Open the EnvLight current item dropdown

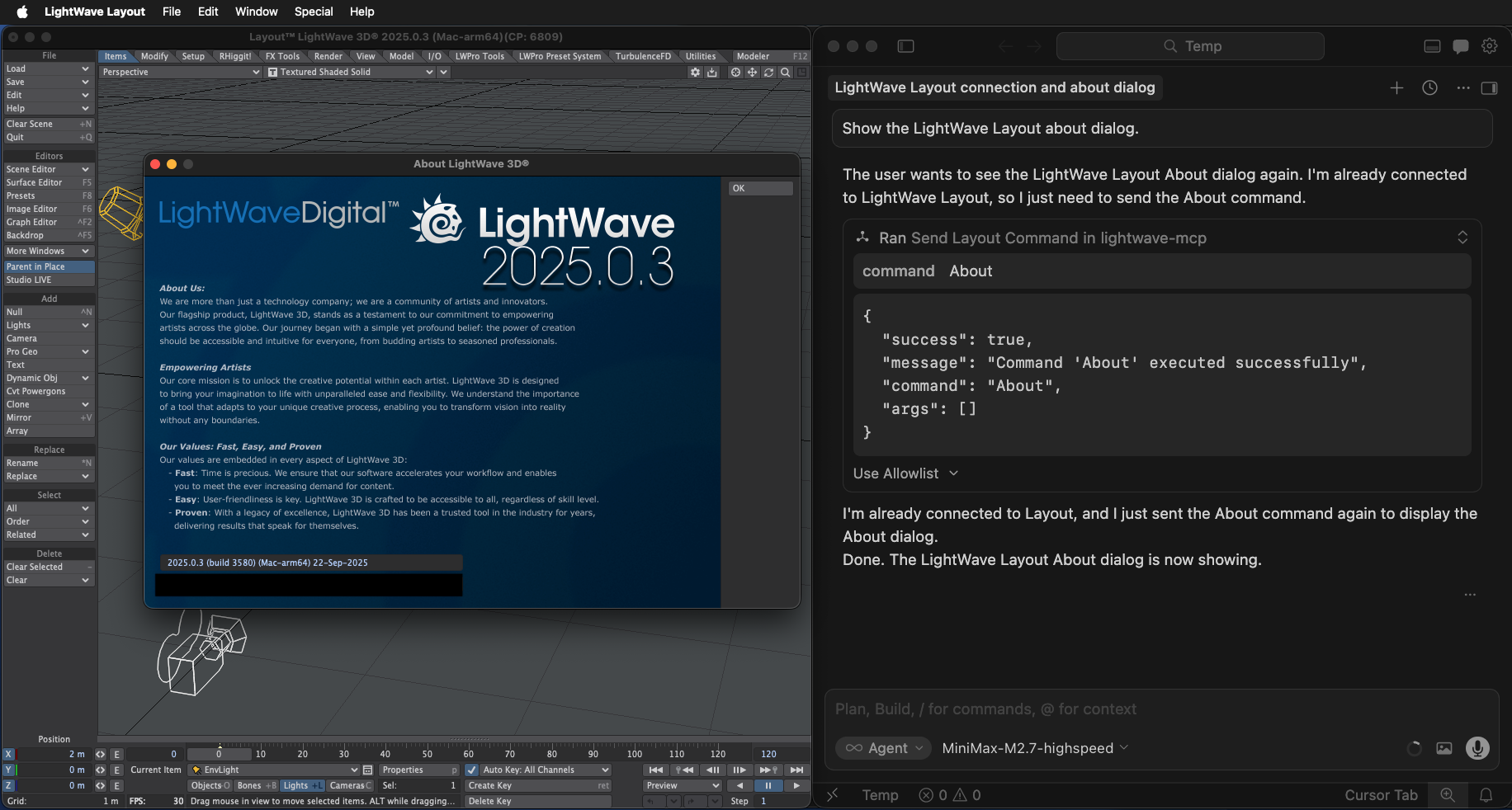pyautogui.click(x=275, y=770)
